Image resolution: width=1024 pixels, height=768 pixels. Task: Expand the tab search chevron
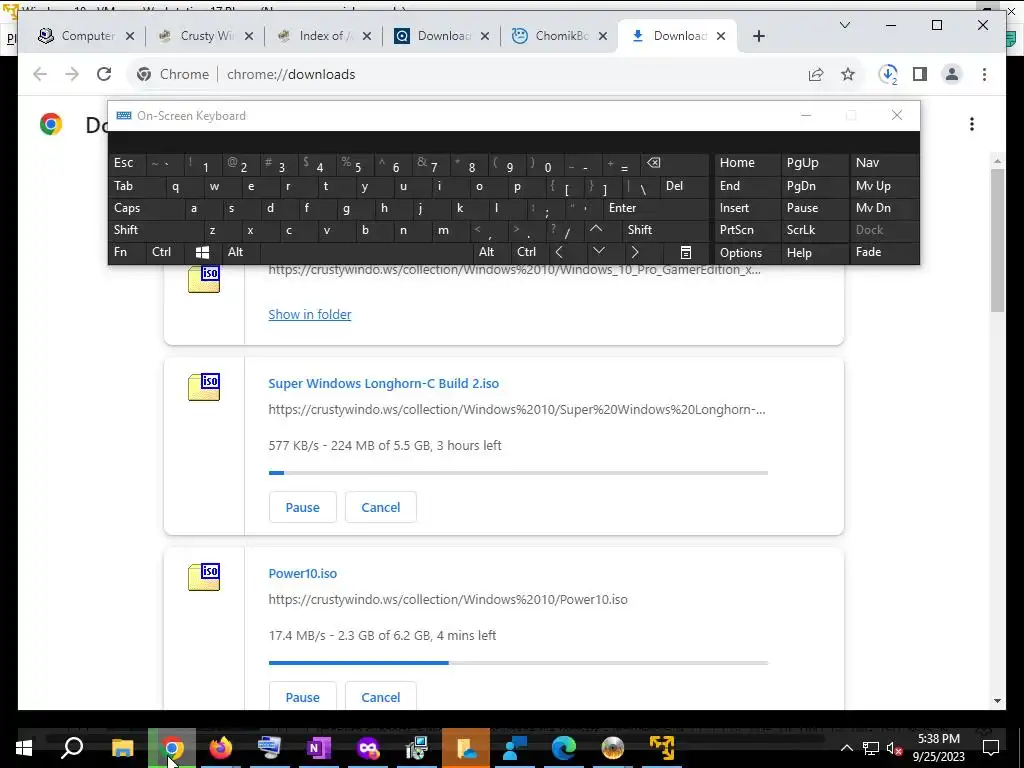click(844, 25)
